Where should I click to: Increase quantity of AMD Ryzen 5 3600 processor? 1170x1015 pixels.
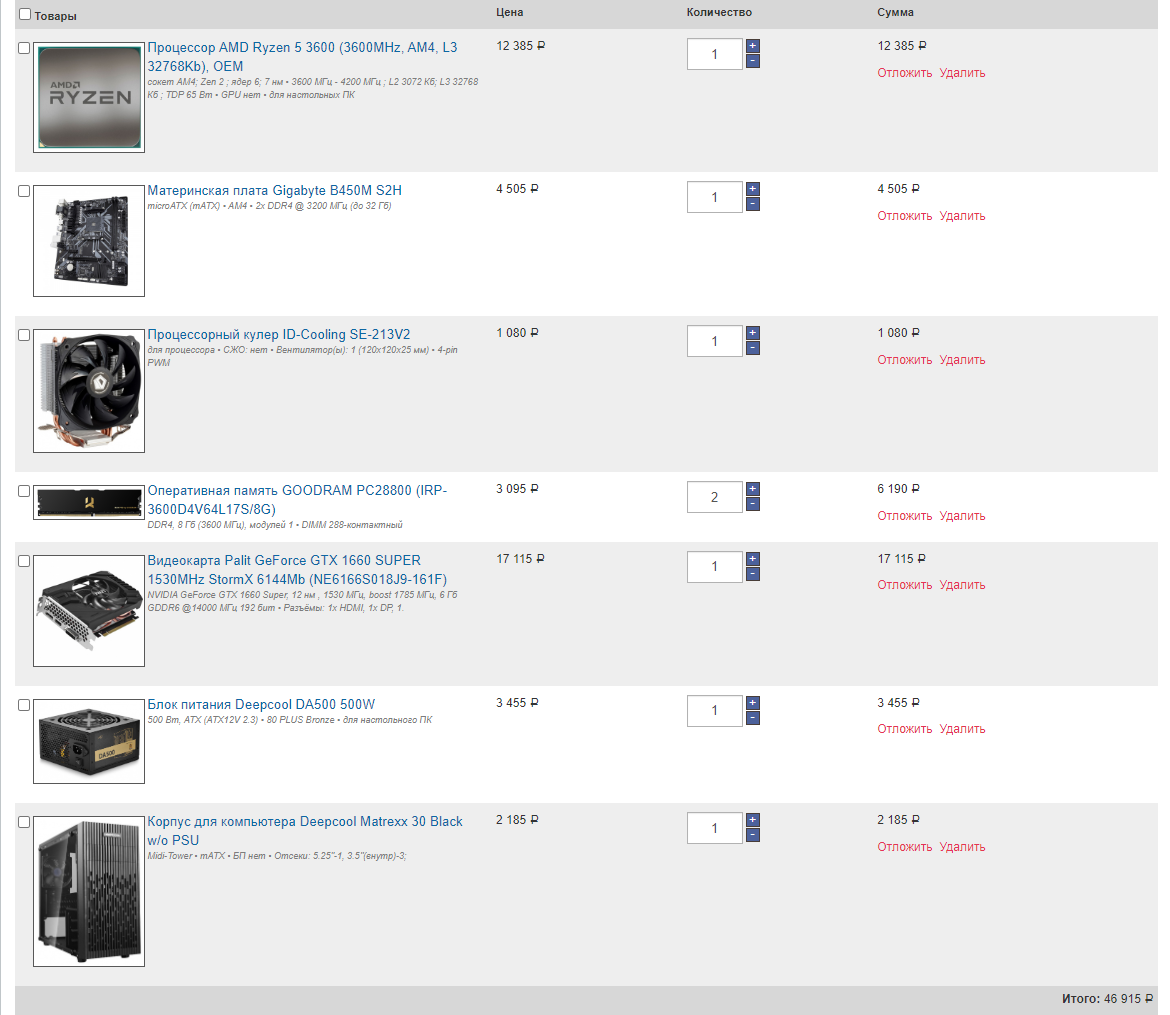coord(753,46)
